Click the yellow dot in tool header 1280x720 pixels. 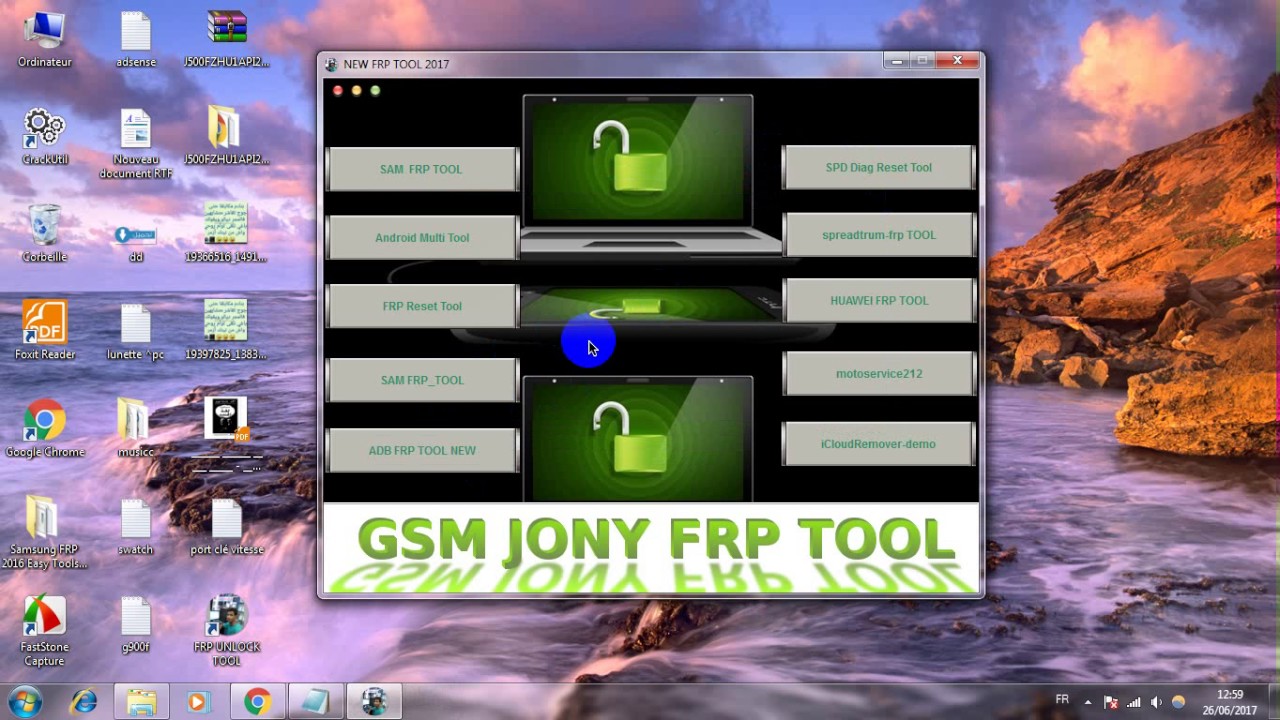pos(357,91)
